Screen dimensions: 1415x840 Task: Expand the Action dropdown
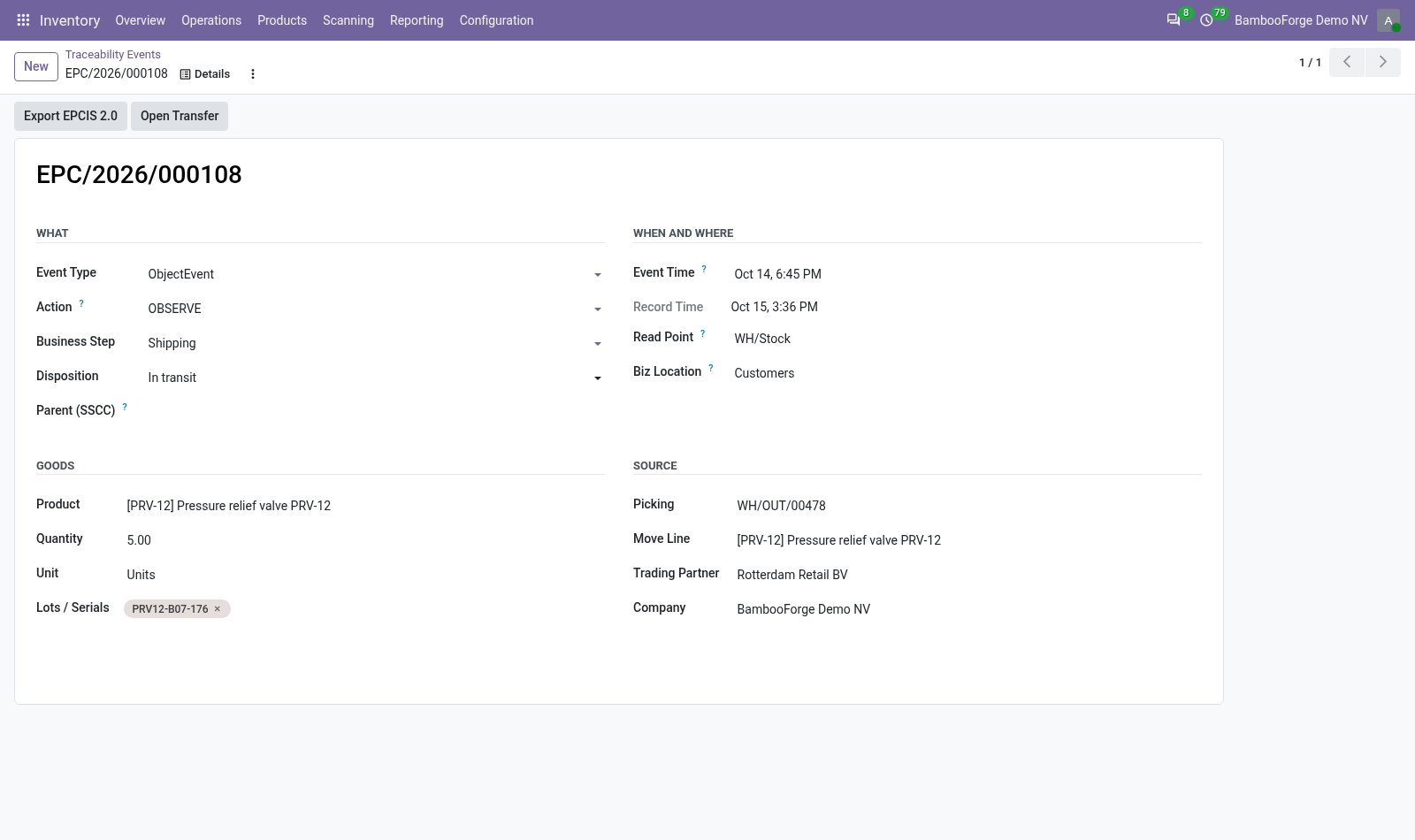[598, 309]
